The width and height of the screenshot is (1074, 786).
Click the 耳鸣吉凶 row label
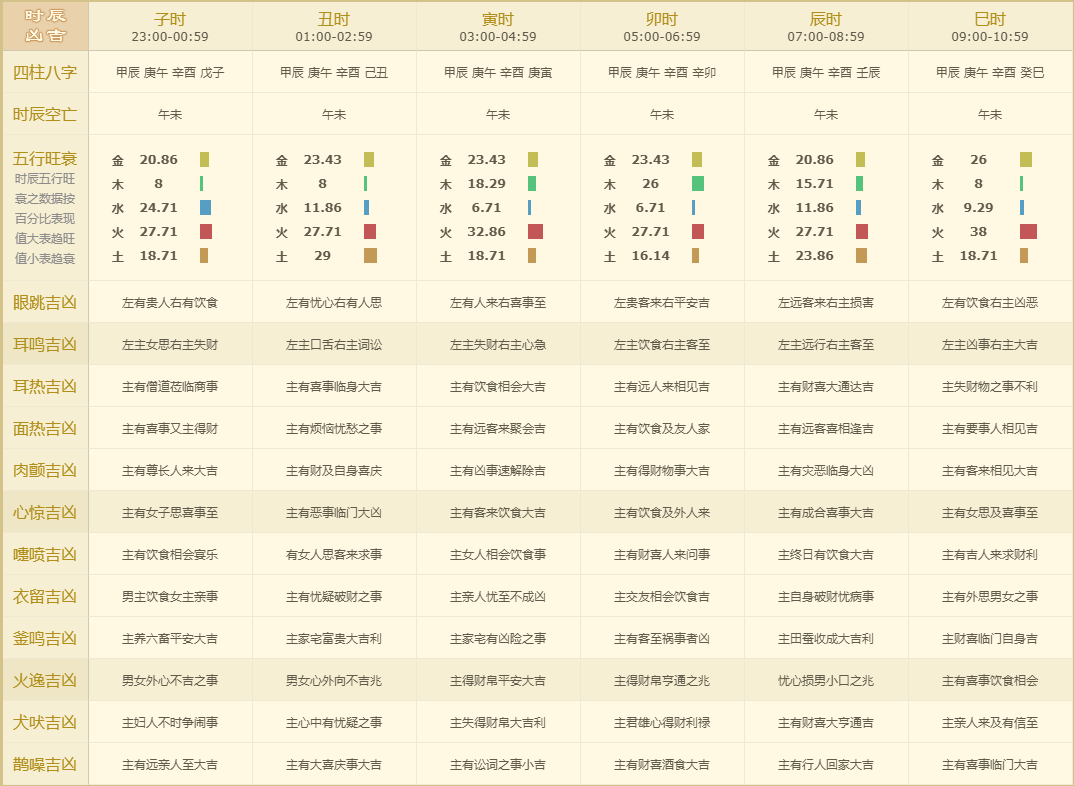click(45, 344)
